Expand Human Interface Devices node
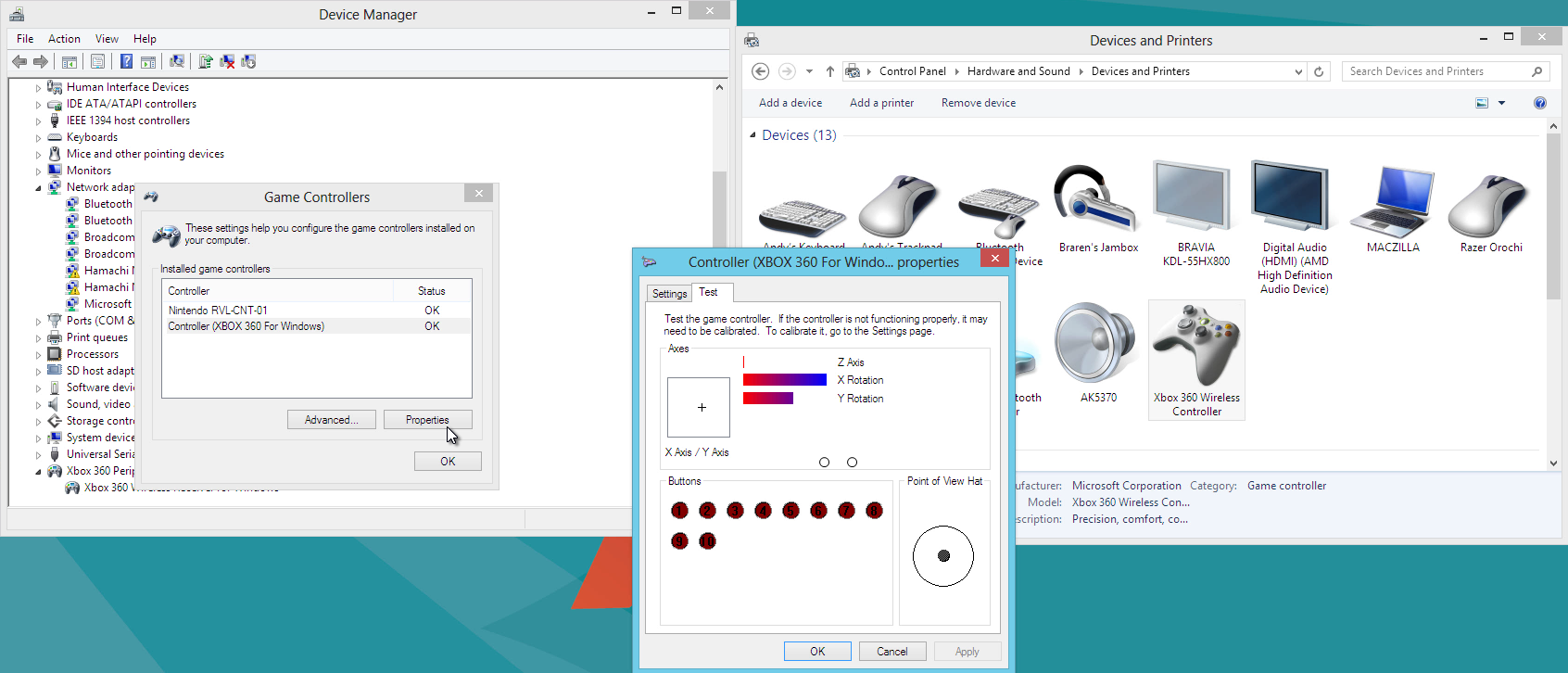This screenshot has width=1568, height=673. [x=38, y=88]
